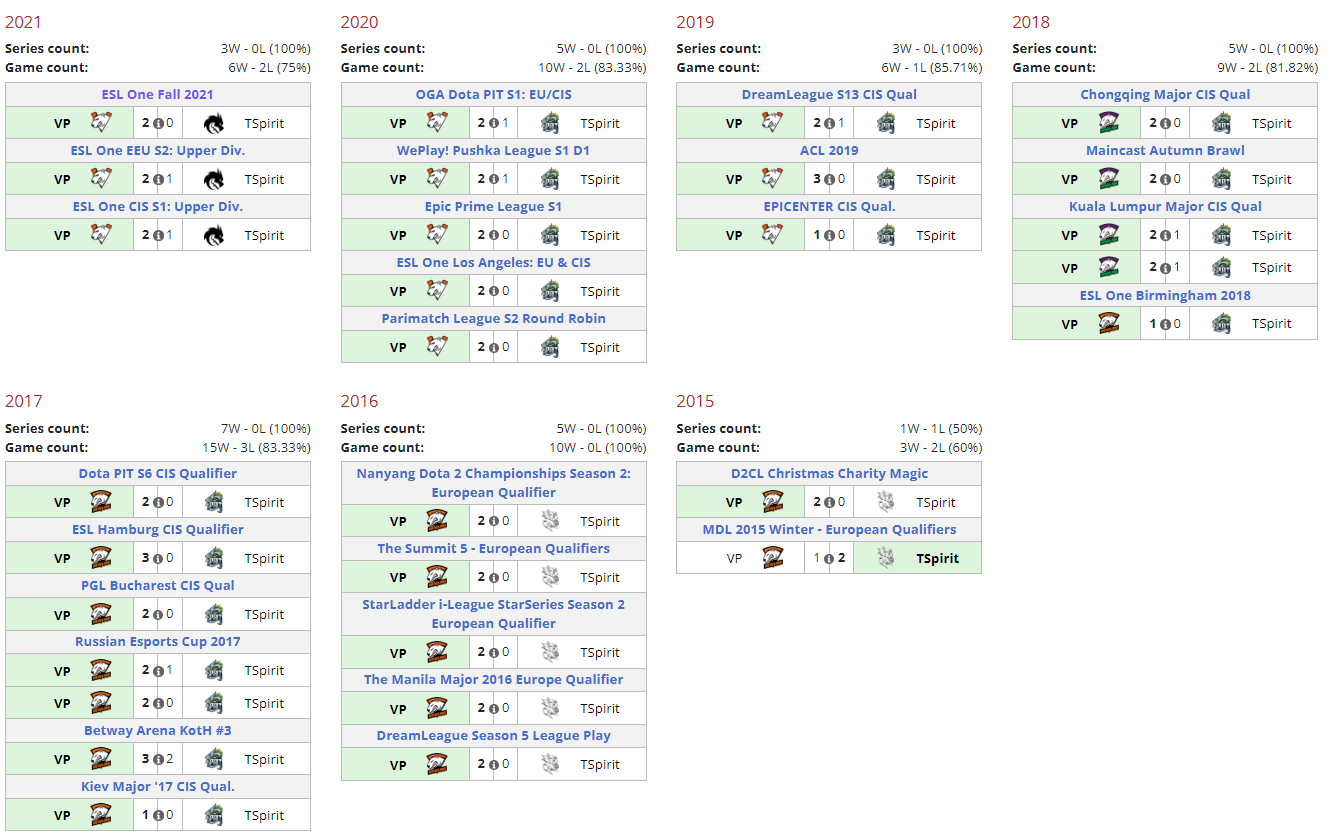This screenshot has width=1339, height=833.
Task: Show match details icon for Betway Arena KotH #3
Action: coord(158,759)
